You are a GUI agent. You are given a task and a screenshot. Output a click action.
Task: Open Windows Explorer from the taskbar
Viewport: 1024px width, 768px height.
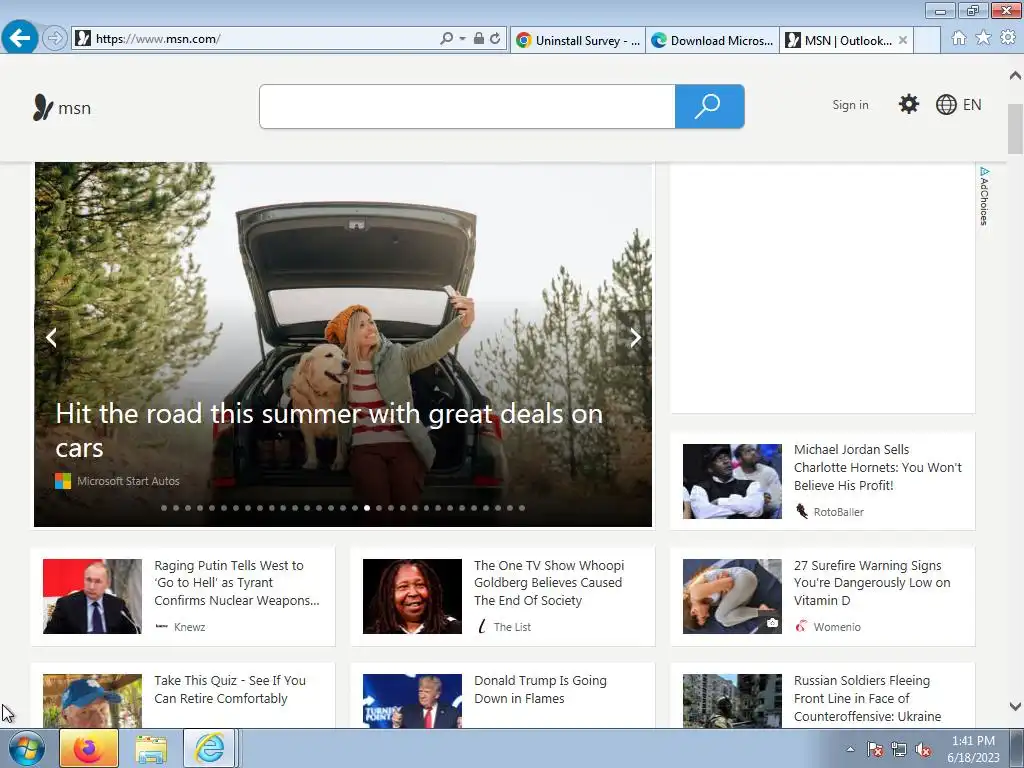(151, 748)
